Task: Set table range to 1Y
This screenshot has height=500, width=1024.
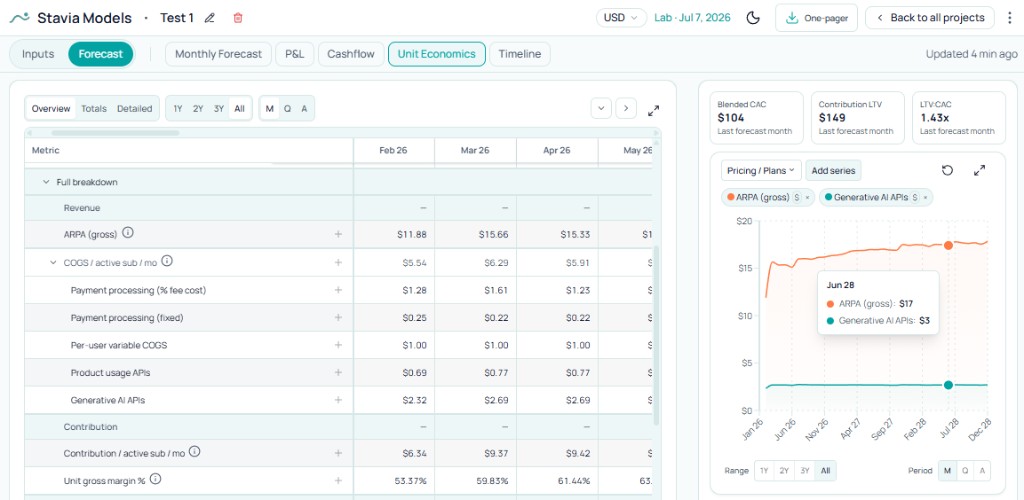Action: (x=178, y=108)
